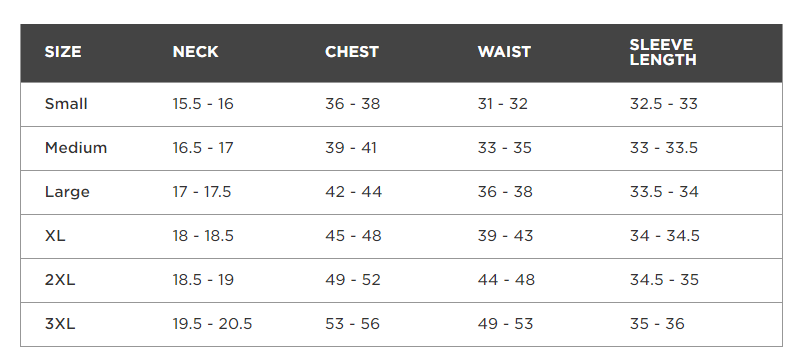Viewport: 801px width, 363px height.
Task: Click the CHEST column header
Action: [x=352, y=52]
